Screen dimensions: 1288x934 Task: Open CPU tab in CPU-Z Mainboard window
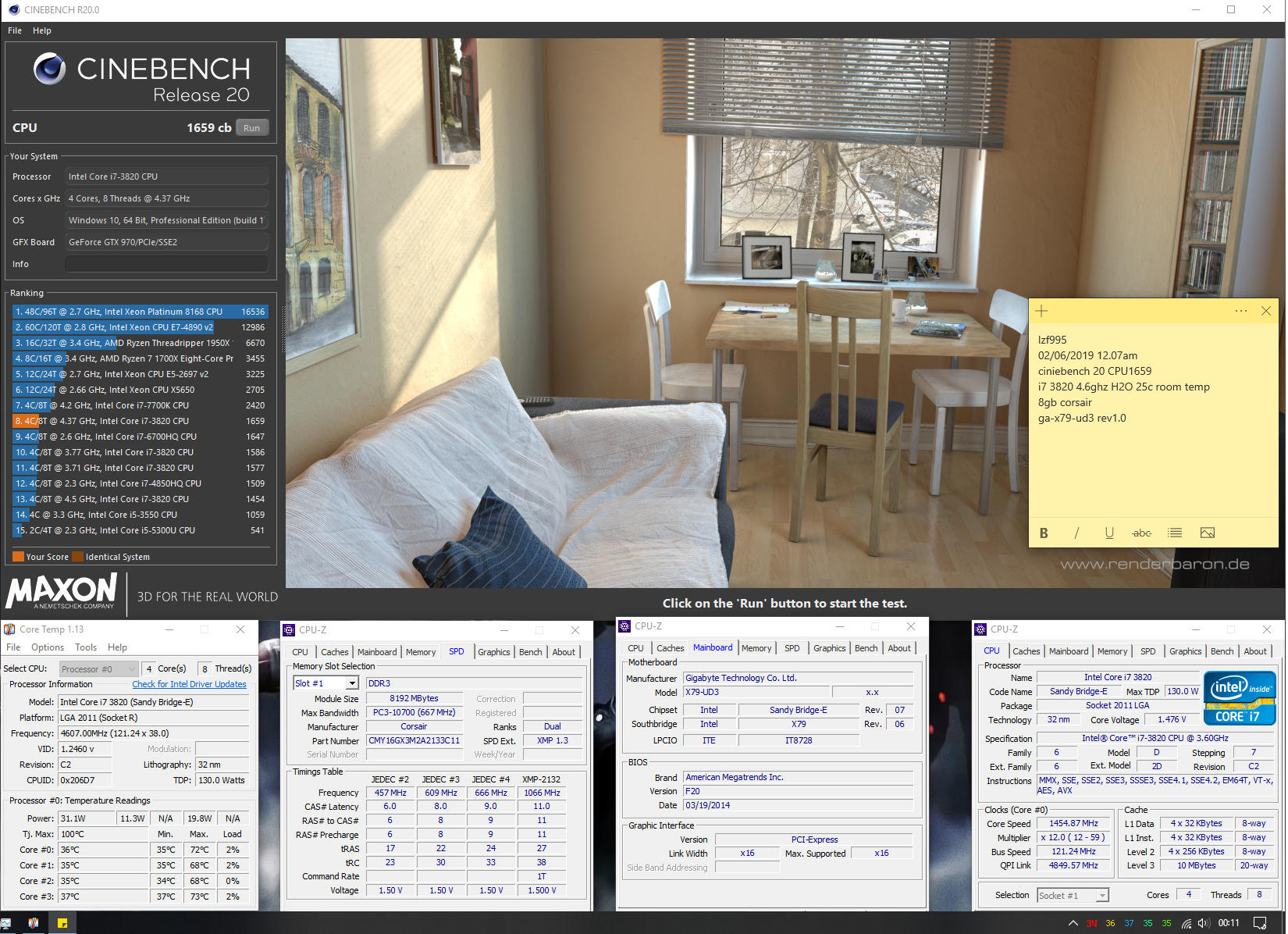click(636, 648)
